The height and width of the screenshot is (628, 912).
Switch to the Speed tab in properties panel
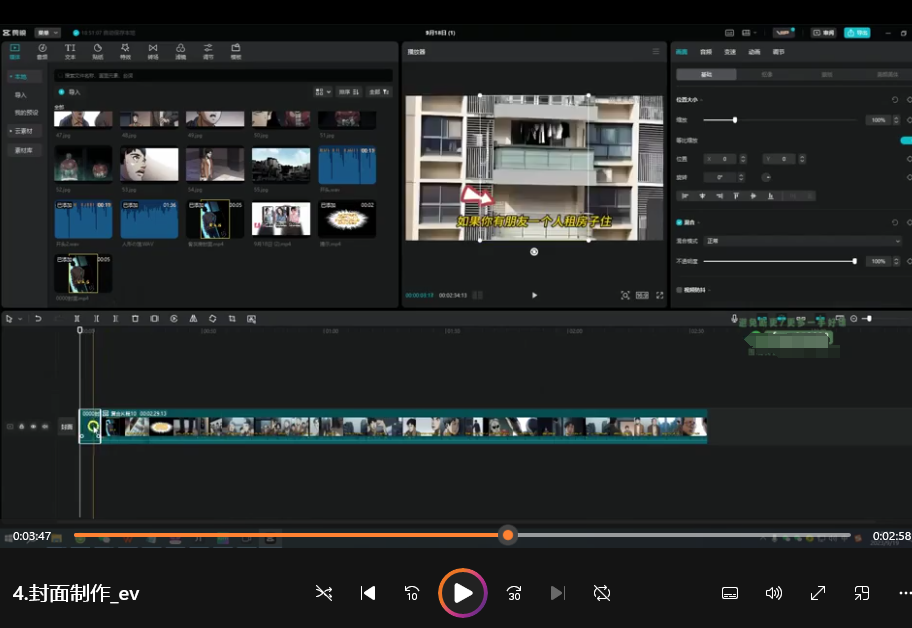pos(730,52)
